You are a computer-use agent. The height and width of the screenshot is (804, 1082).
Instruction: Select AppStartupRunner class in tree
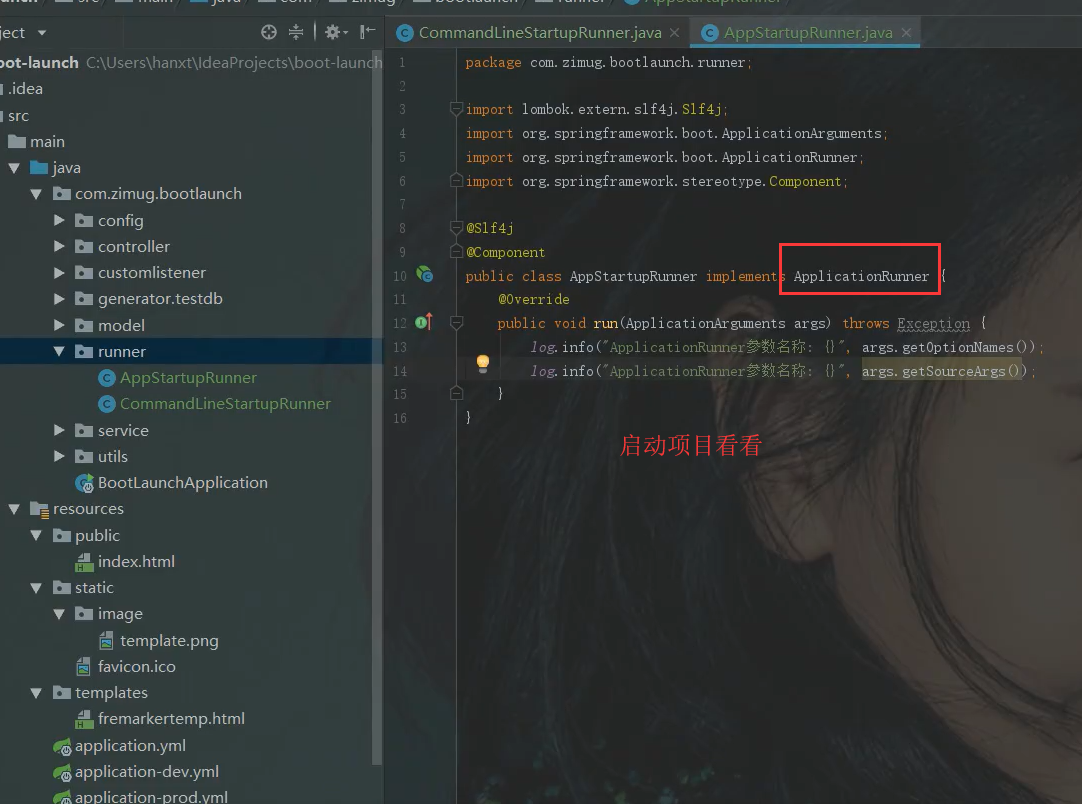point(188,378)
